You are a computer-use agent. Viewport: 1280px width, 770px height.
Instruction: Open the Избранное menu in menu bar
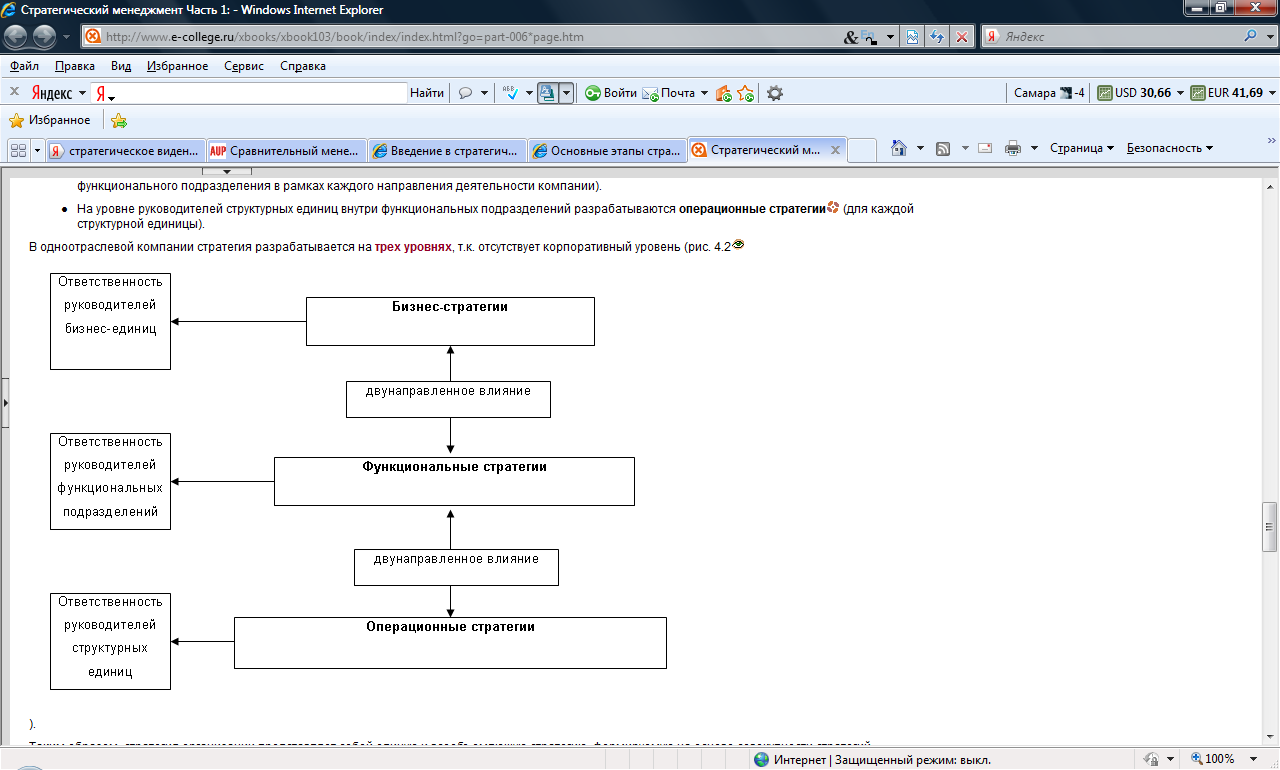[177, 66]
